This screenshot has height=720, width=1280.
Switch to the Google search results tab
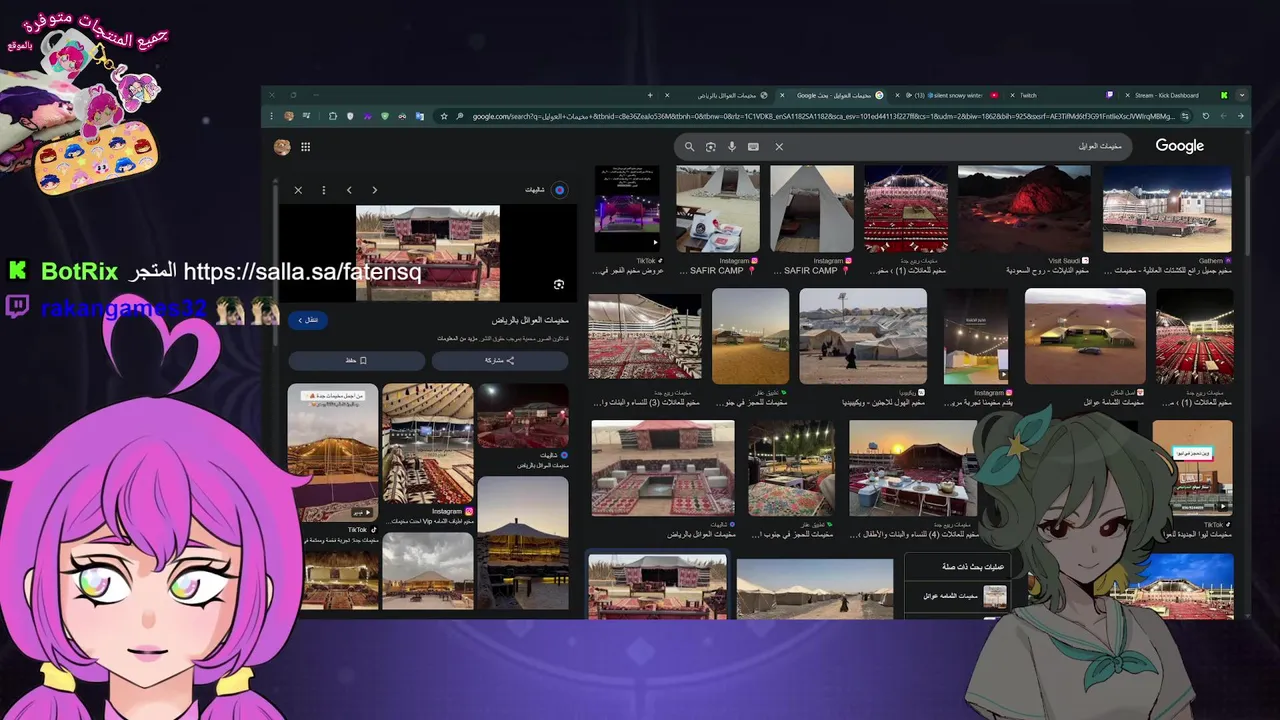point(834,95)
